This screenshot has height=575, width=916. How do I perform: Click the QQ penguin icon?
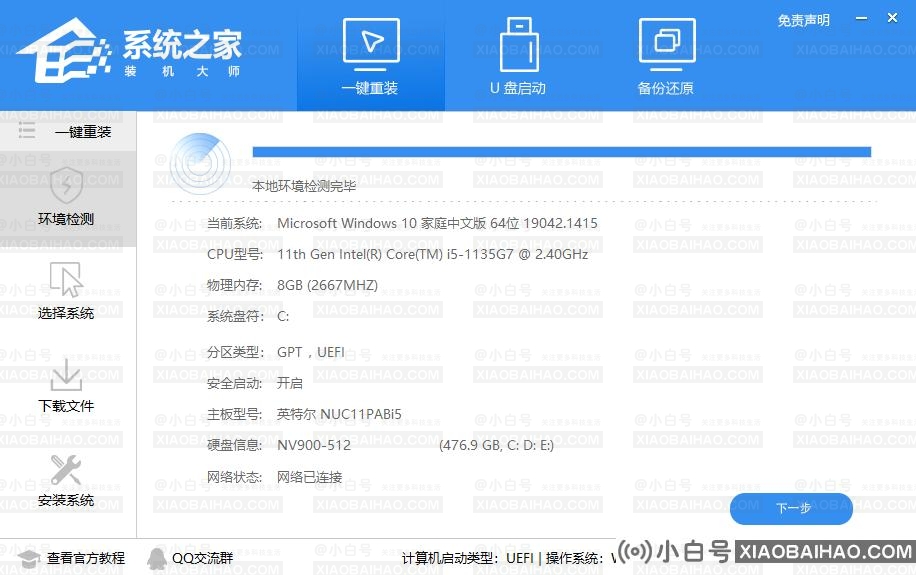(x=156, y=558)
